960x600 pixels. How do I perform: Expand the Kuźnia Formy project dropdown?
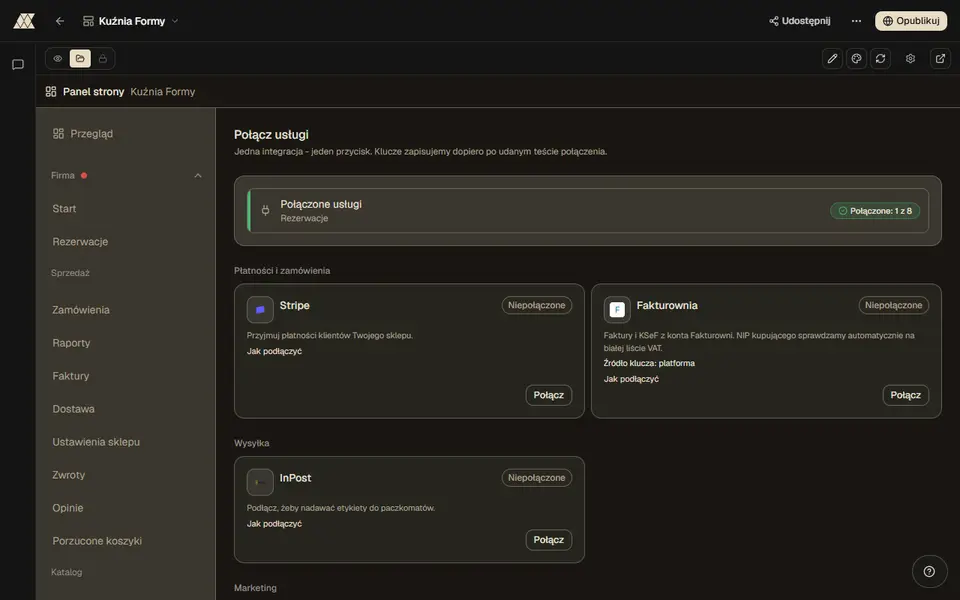coord(130,21)
